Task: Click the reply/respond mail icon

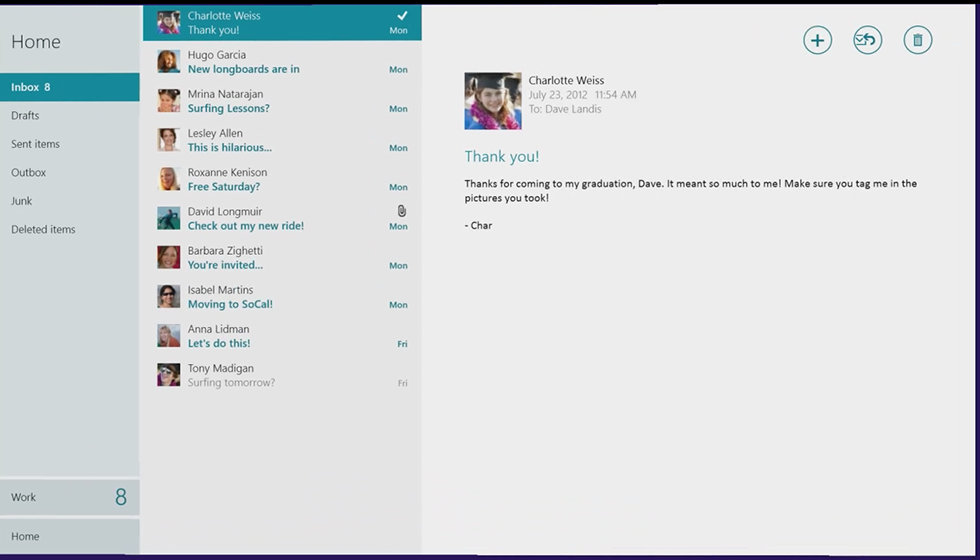Action: click(867, 40)
